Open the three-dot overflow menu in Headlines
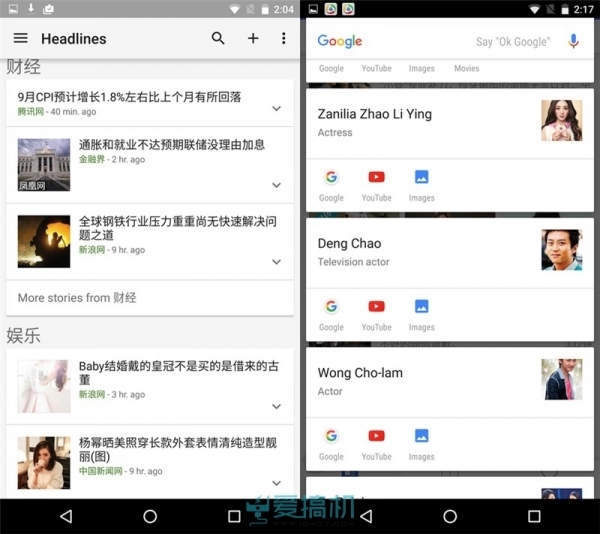This screenshot has height=534, width=600. (x=284, y=38)
